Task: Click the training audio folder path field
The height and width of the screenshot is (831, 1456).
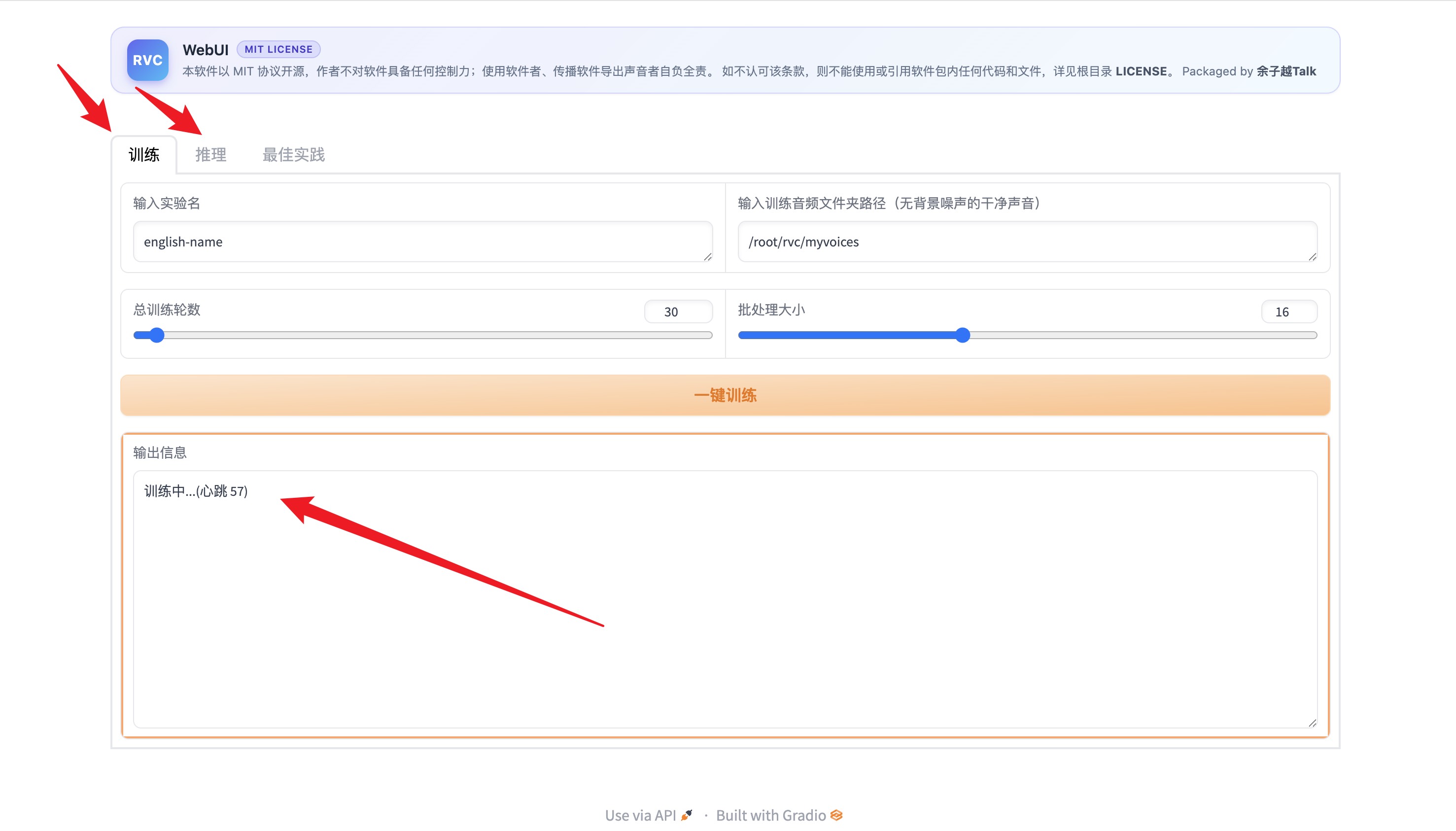Action: coord(1027,242)
